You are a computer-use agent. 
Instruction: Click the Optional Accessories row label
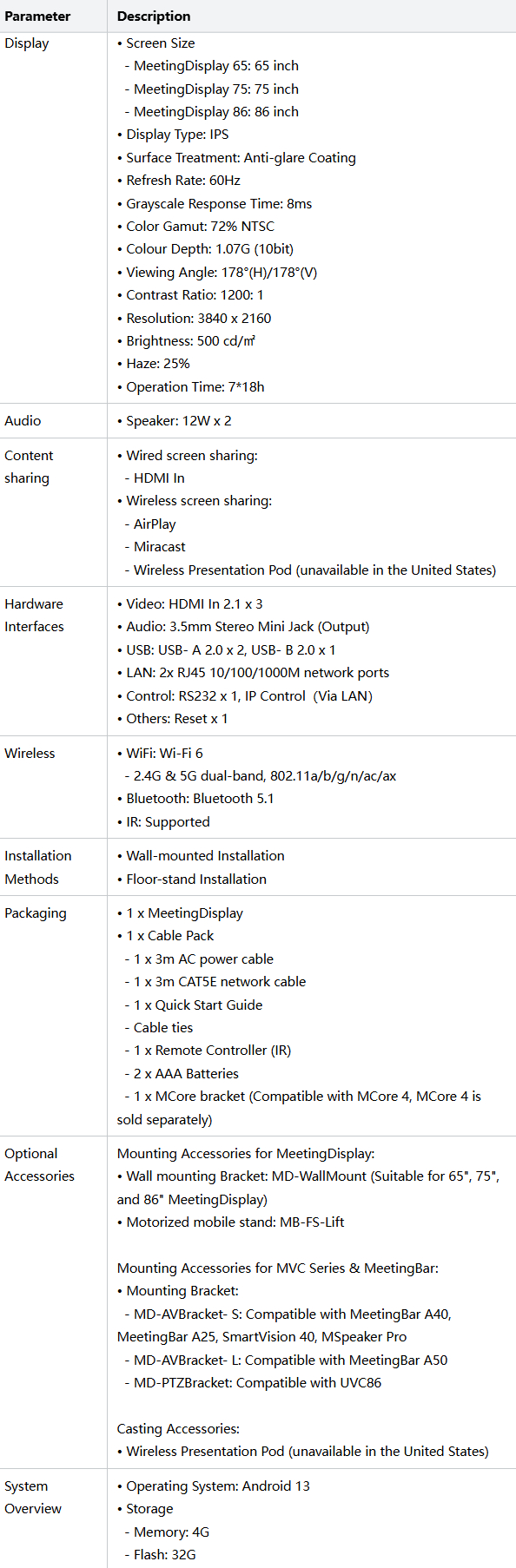39,1165
